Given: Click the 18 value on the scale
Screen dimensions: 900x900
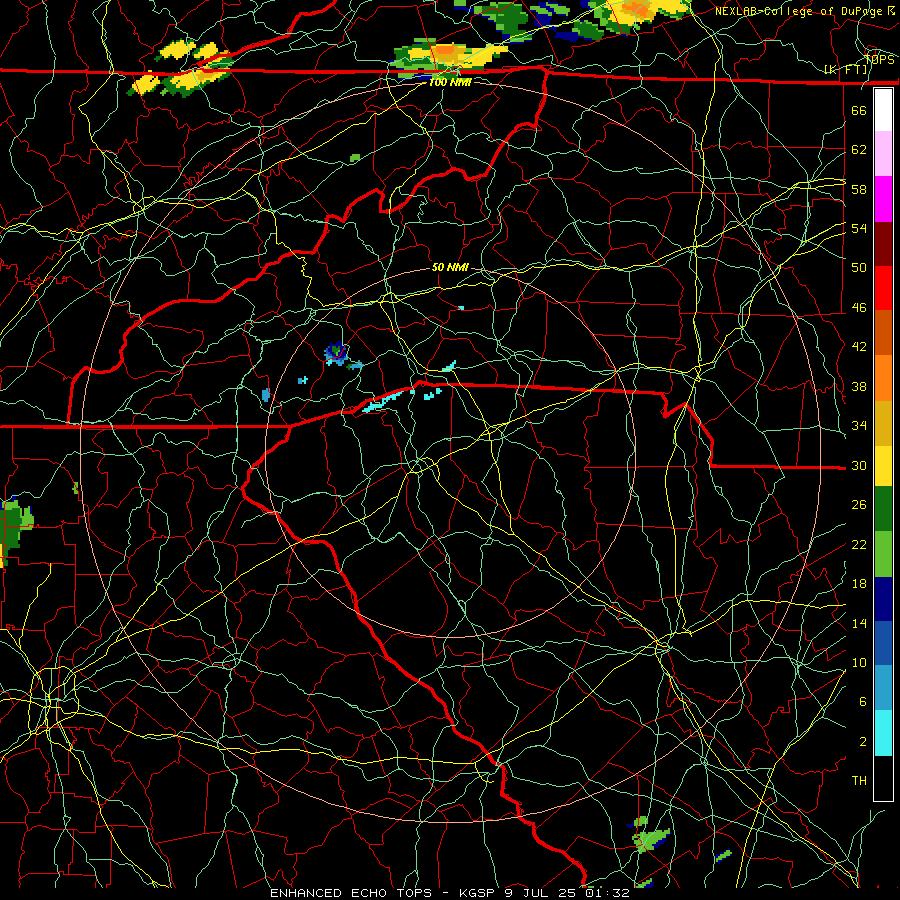Looking at the screenshot, I should [x=859, y=584].
